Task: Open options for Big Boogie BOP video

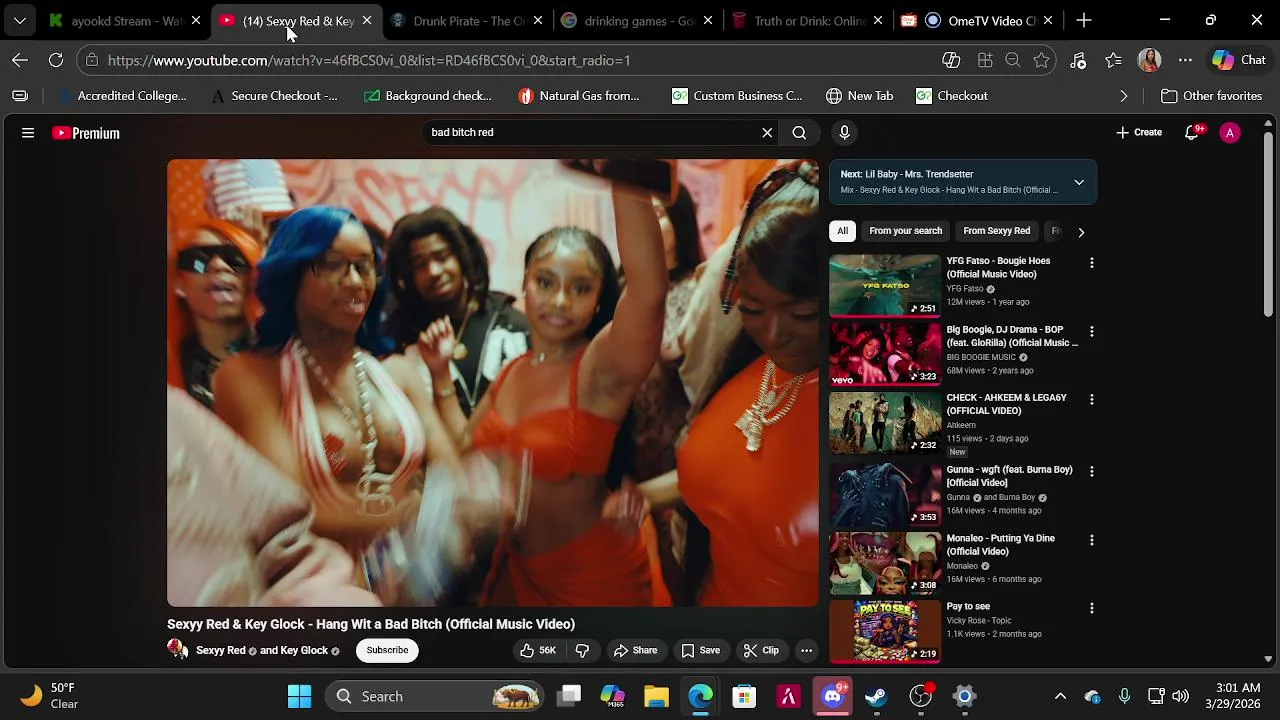Action: (1091, 331)
